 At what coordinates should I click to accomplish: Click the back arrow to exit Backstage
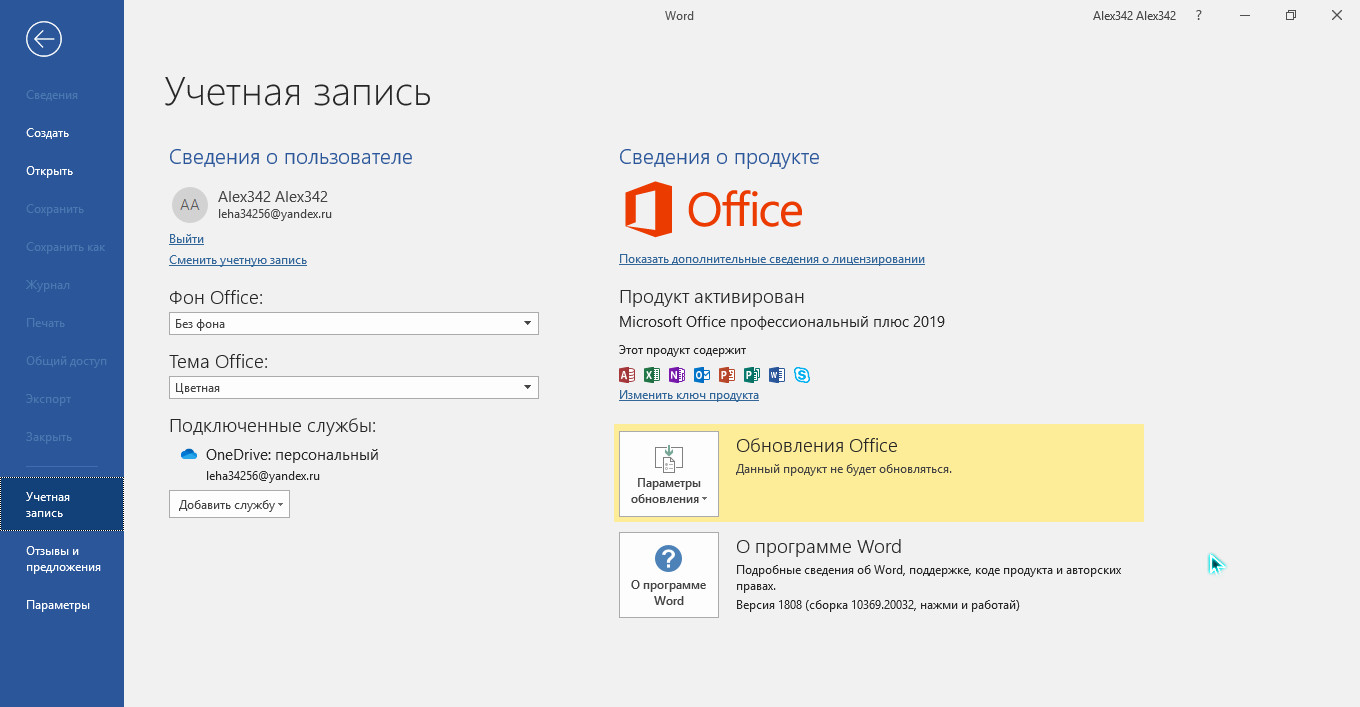44,39
